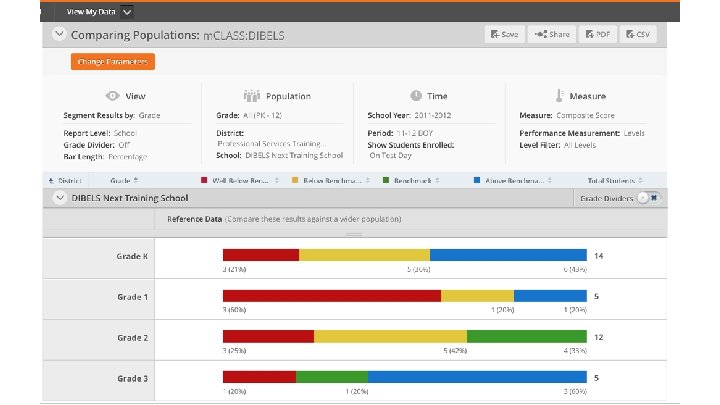Click the Performance Measurement Levels text
The height and width of the screenshot is (405, 720).
582,133
